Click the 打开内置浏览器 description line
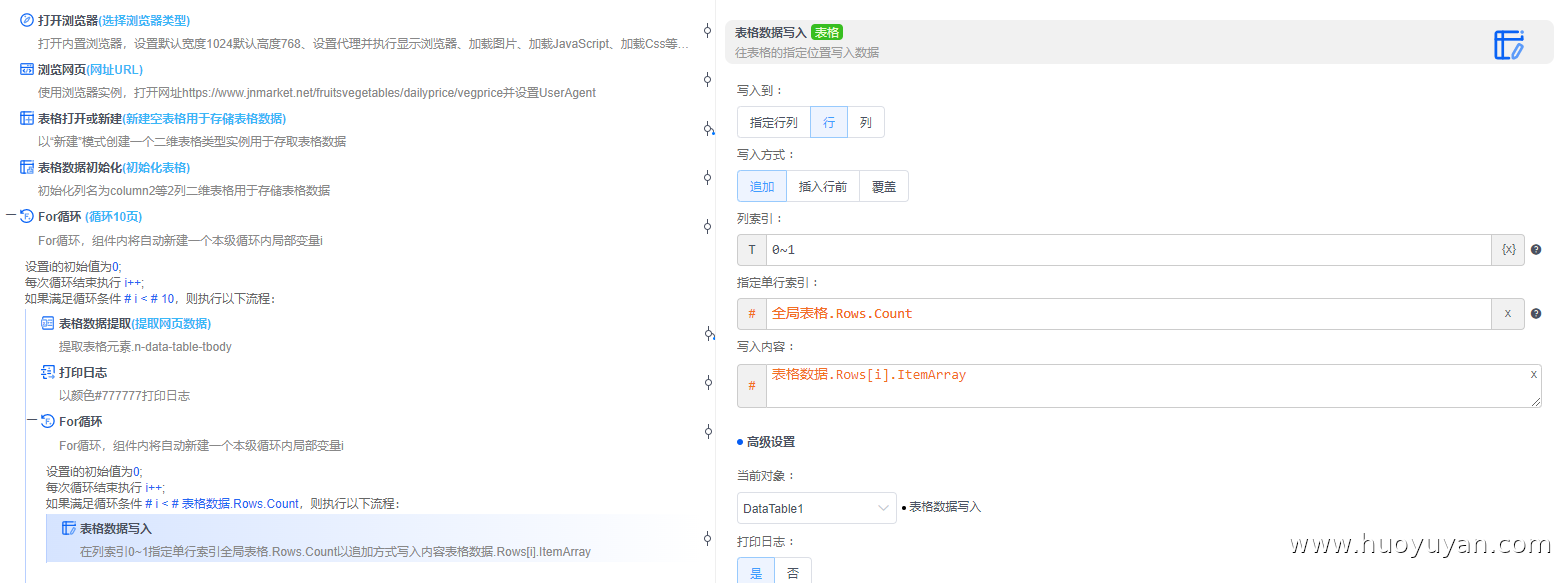 point(363,44)
